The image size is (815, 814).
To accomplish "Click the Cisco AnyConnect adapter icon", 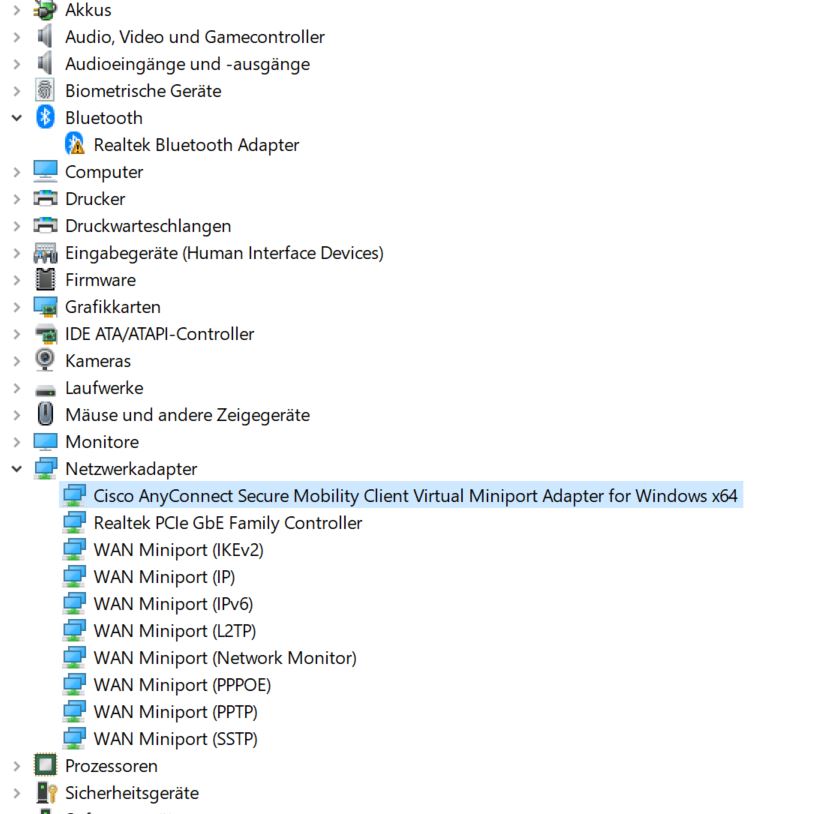I will (x=74, y=495).
